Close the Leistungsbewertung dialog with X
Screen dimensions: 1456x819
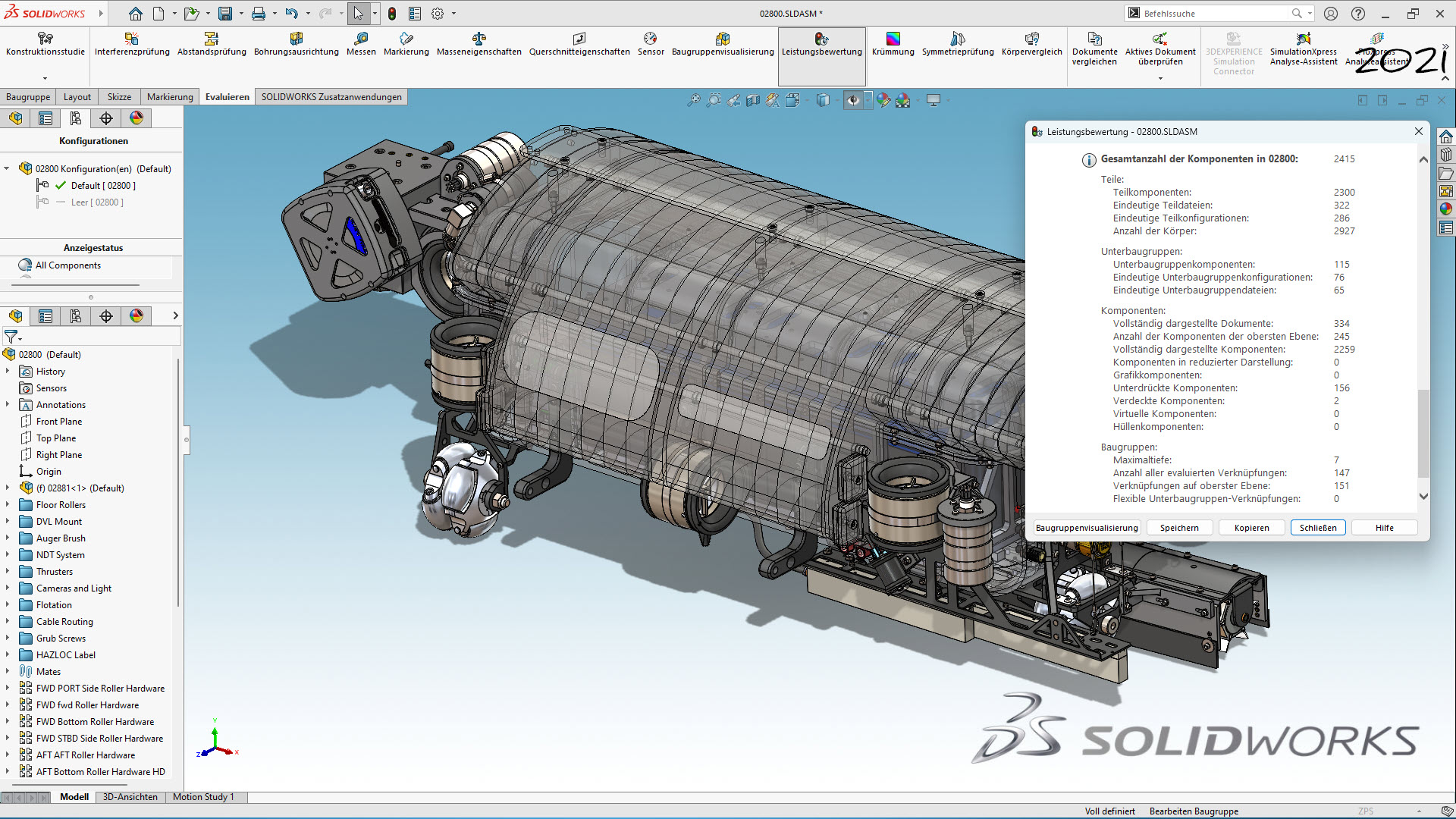click(1418, 131)
